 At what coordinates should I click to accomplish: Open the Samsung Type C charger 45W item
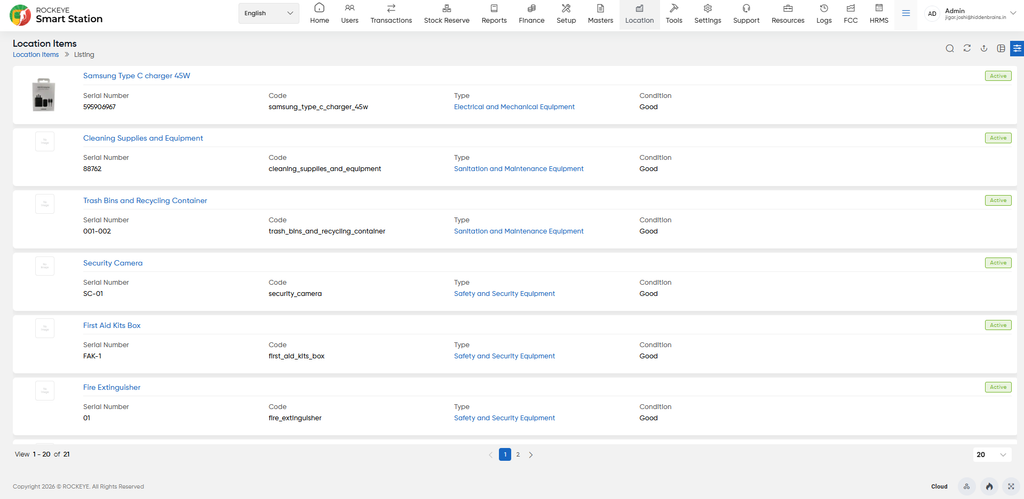[x=136, y=76]
